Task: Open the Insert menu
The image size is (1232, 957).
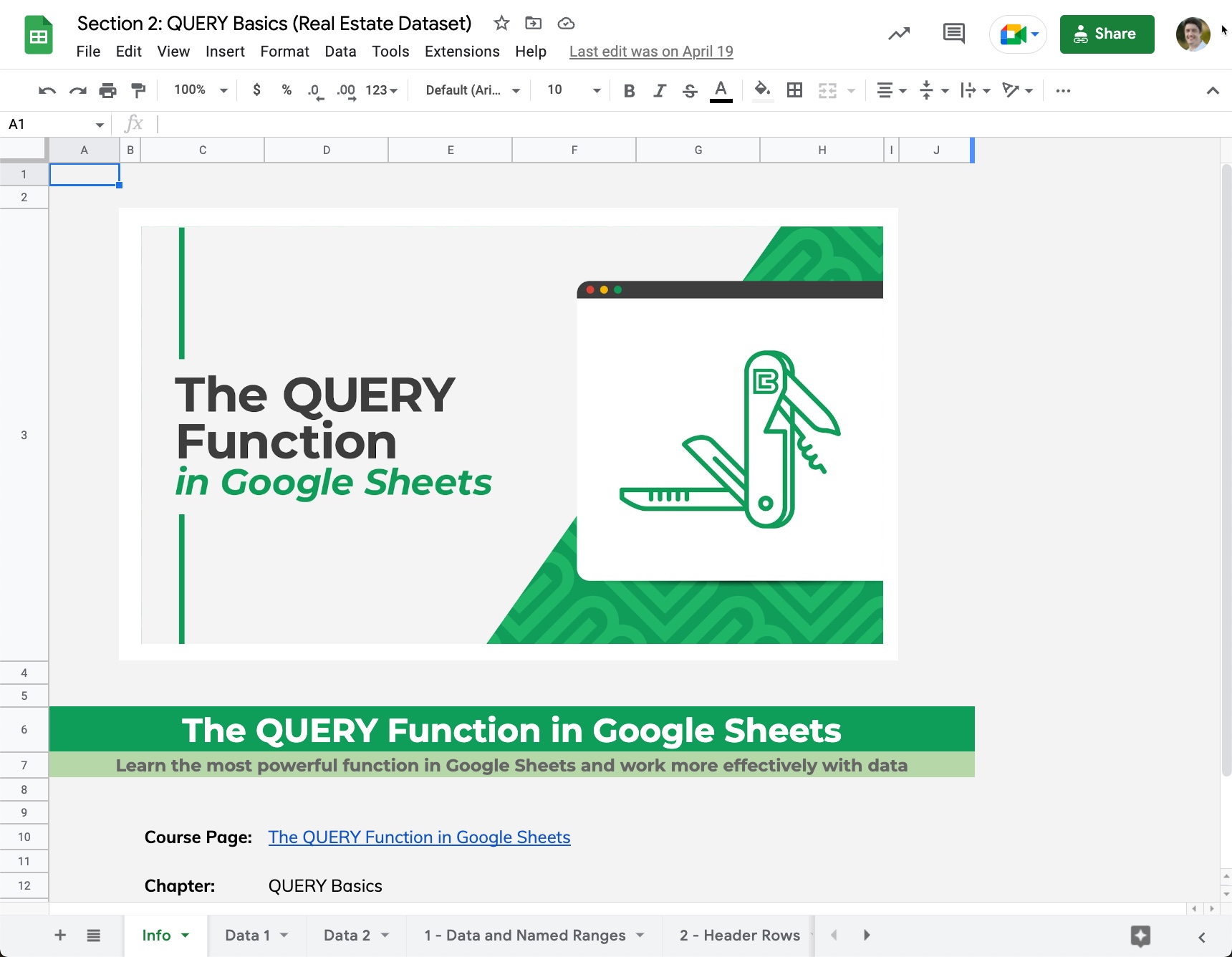Action: (225, 52)
